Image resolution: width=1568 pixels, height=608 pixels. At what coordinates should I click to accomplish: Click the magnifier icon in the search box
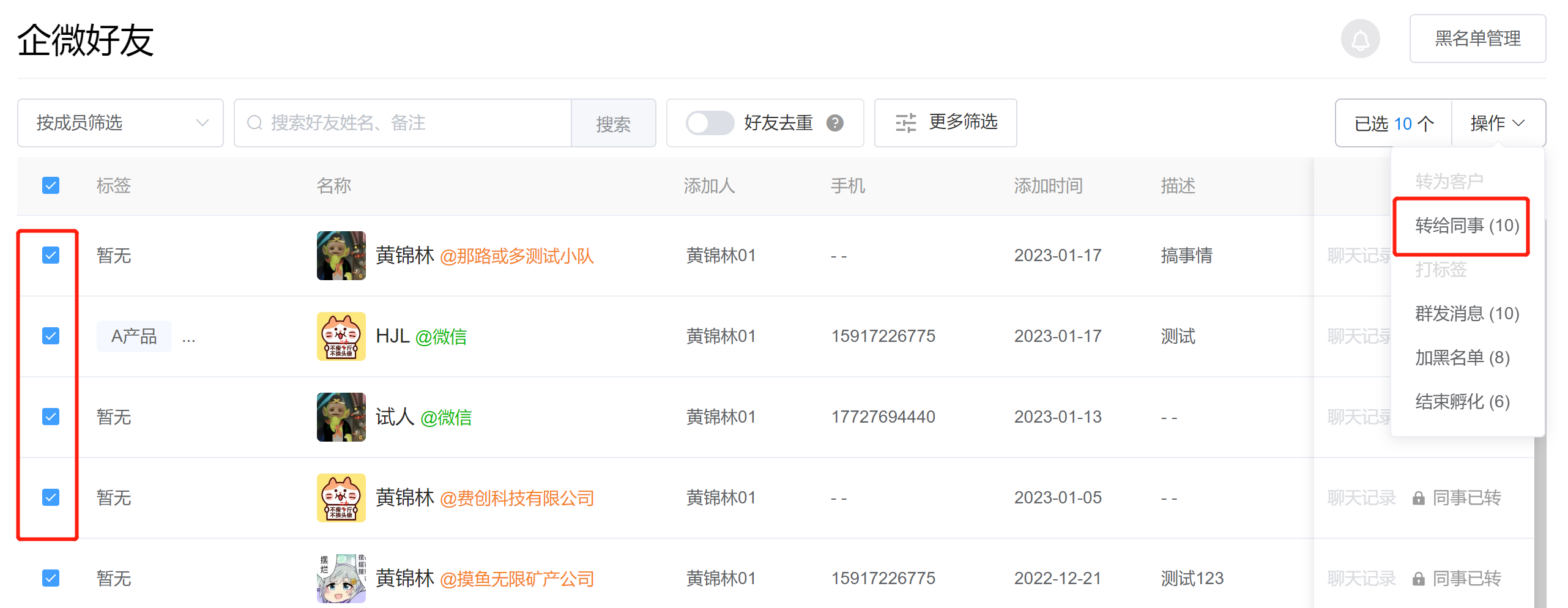point(255,123)
